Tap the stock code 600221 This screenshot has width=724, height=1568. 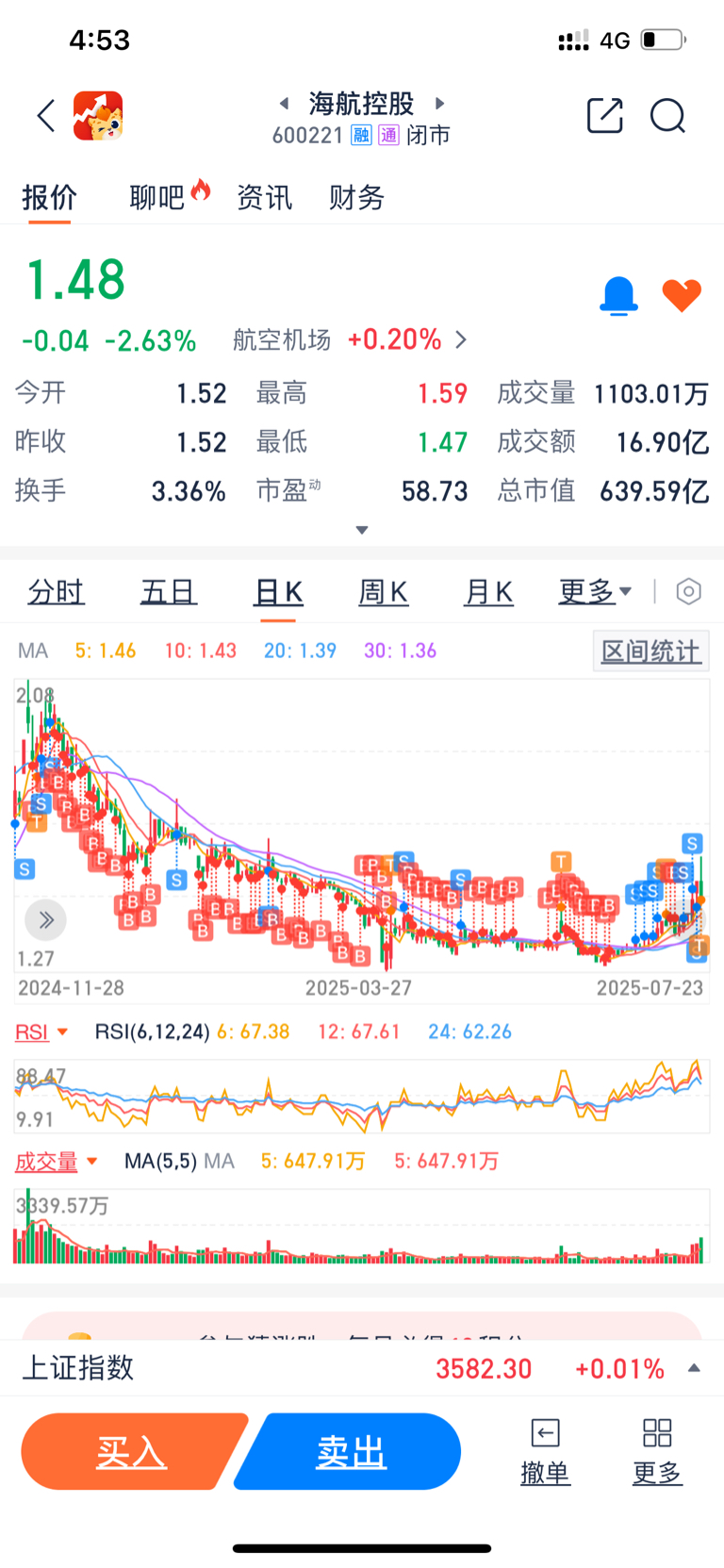307,136
